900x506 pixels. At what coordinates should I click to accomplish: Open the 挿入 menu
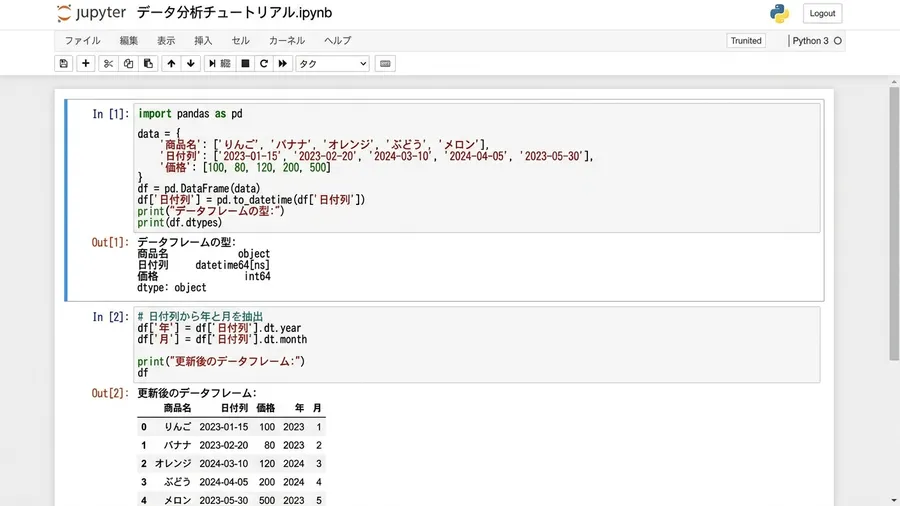pyautogui.click(x=203, y=41)
